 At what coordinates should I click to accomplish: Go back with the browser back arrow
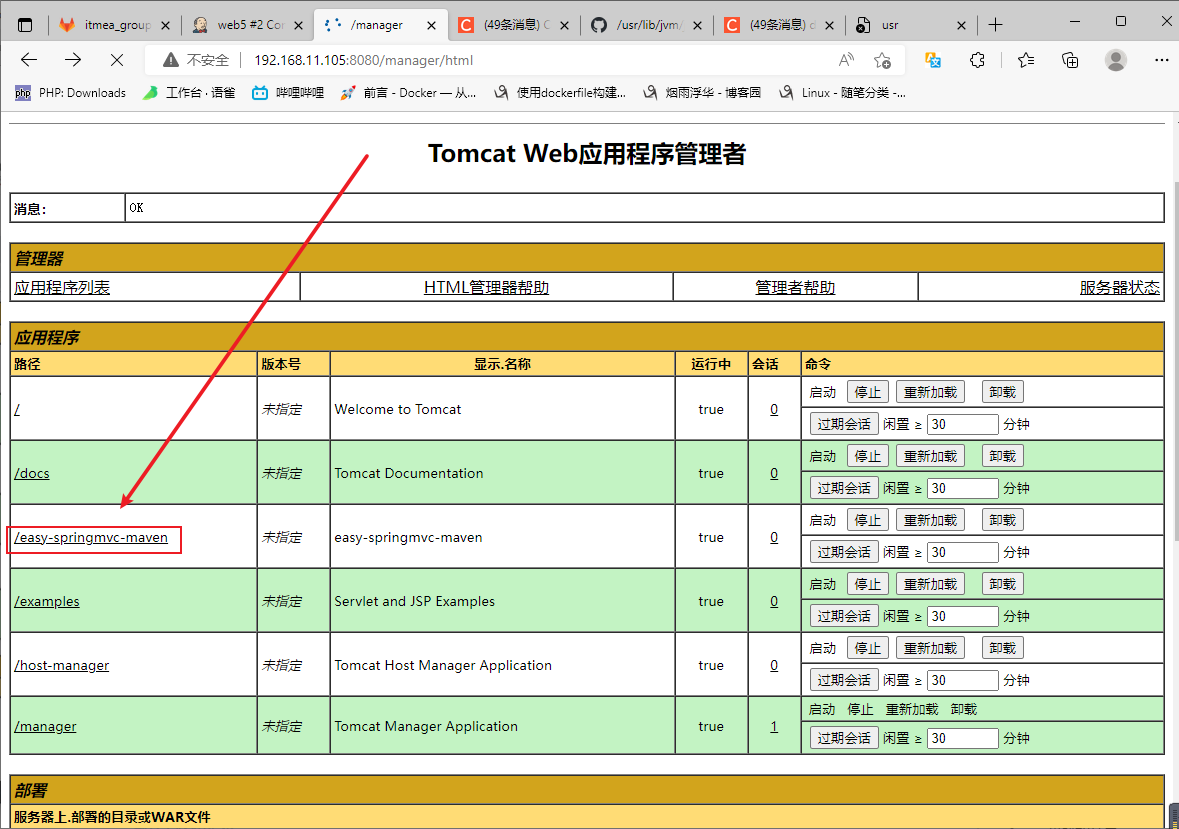click(29, 60)
